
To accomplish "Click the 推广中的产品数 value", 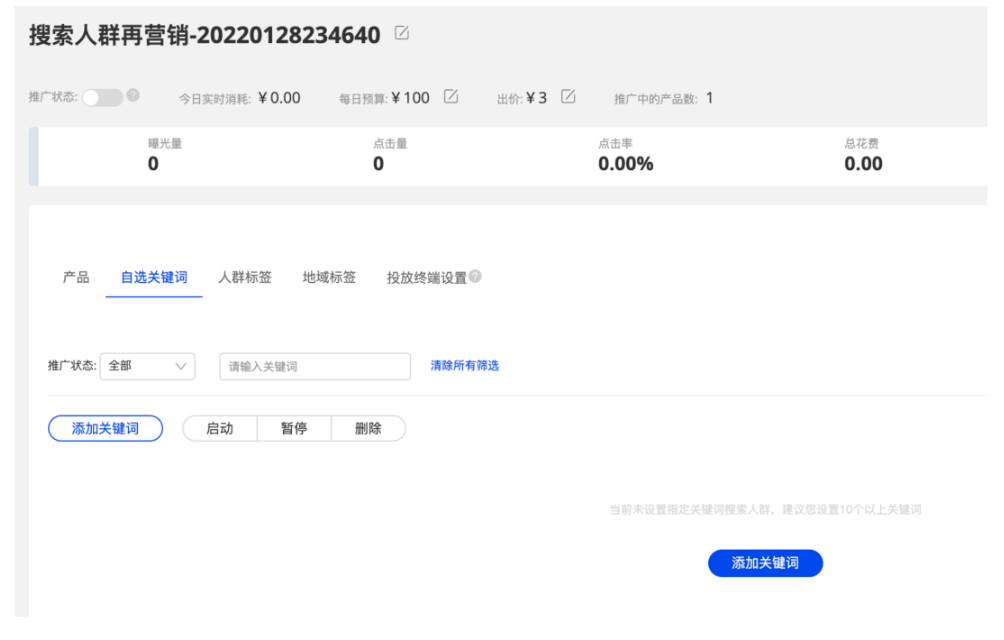I will pos(709,98).
